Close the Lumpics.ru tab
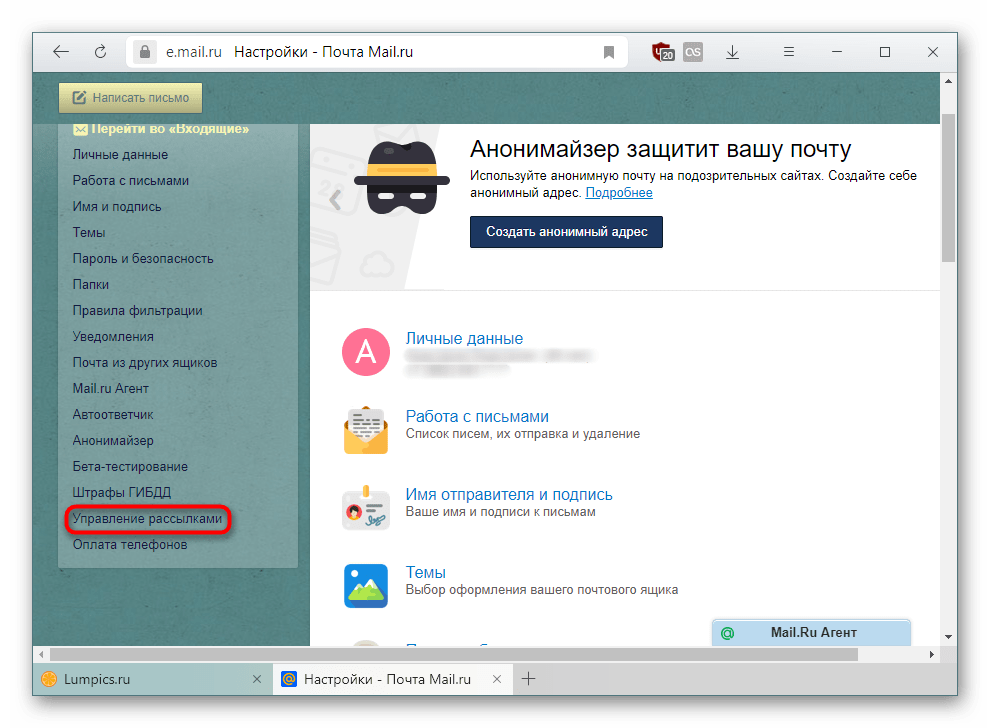The height and width of the screenshot is (728, 990). 257,679
